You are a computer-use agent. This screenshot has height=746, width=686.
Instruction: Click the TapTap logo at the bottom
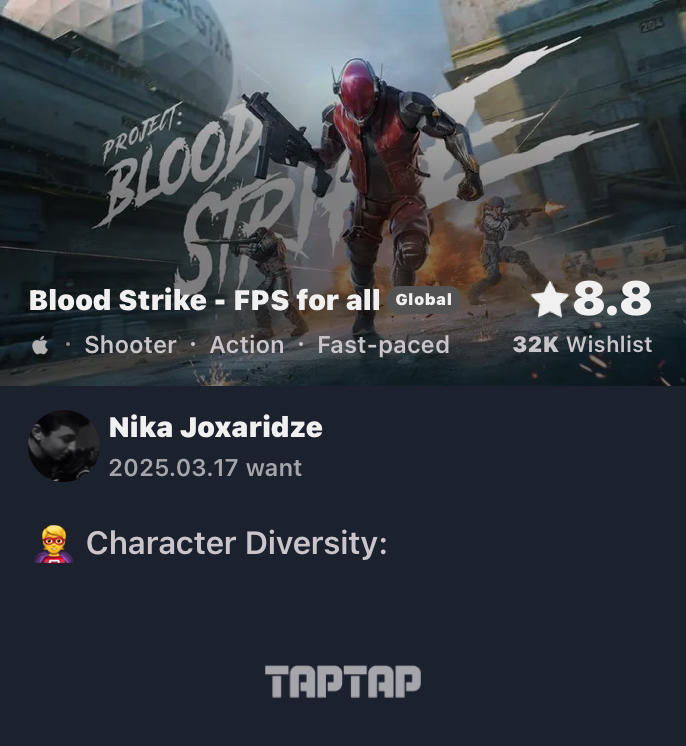coord(343,681)
